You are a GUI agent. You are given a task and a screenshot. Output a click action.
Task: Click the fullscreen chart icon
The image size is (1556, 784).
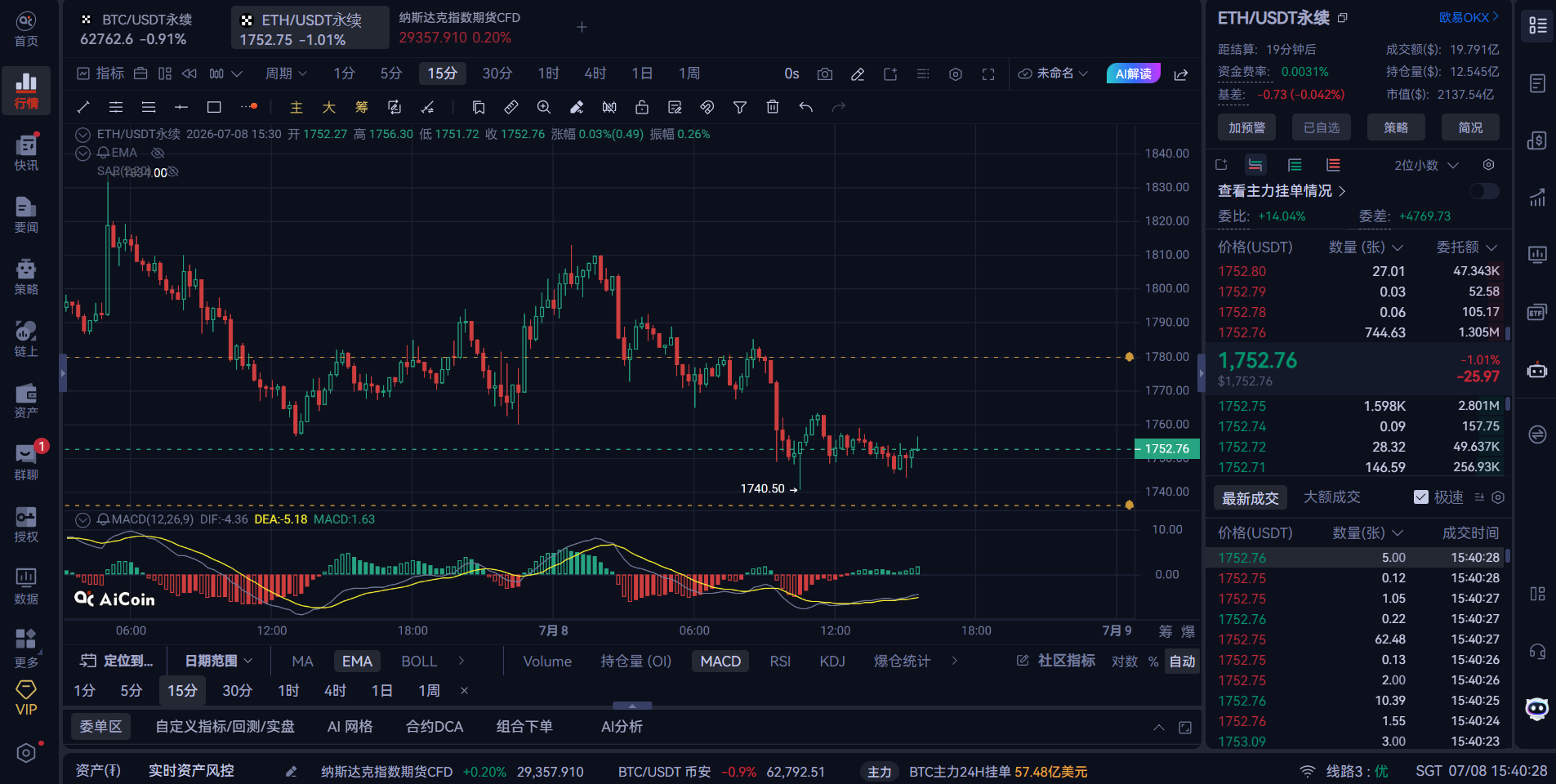[988, 74]
